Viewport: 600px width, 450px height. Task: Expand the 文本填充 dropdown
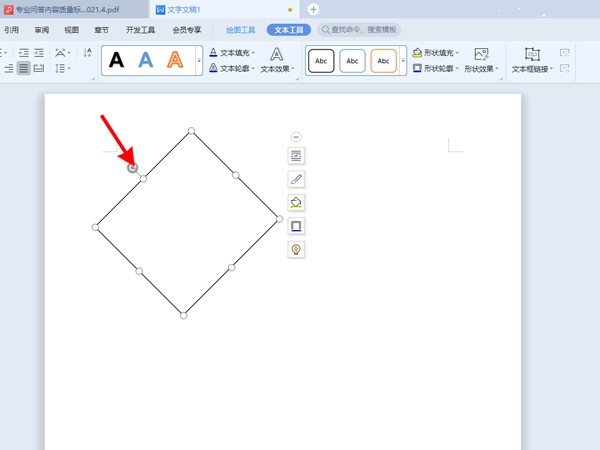pos(232,53)
